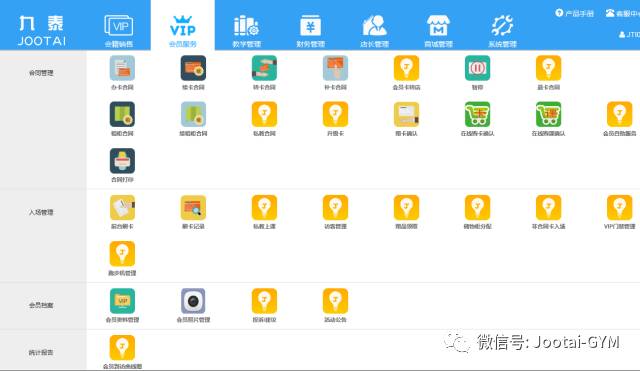Open 储物柜分配 lightbulb icon
The image size is (640, 371).
coord(477,208)
